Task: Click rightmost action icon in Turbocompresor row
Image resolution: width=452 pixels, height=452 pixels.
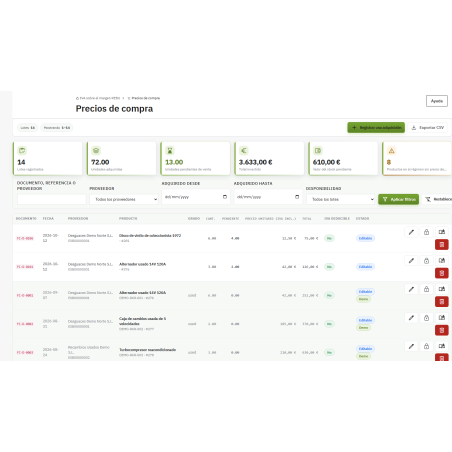Action: tap(442, 346)
